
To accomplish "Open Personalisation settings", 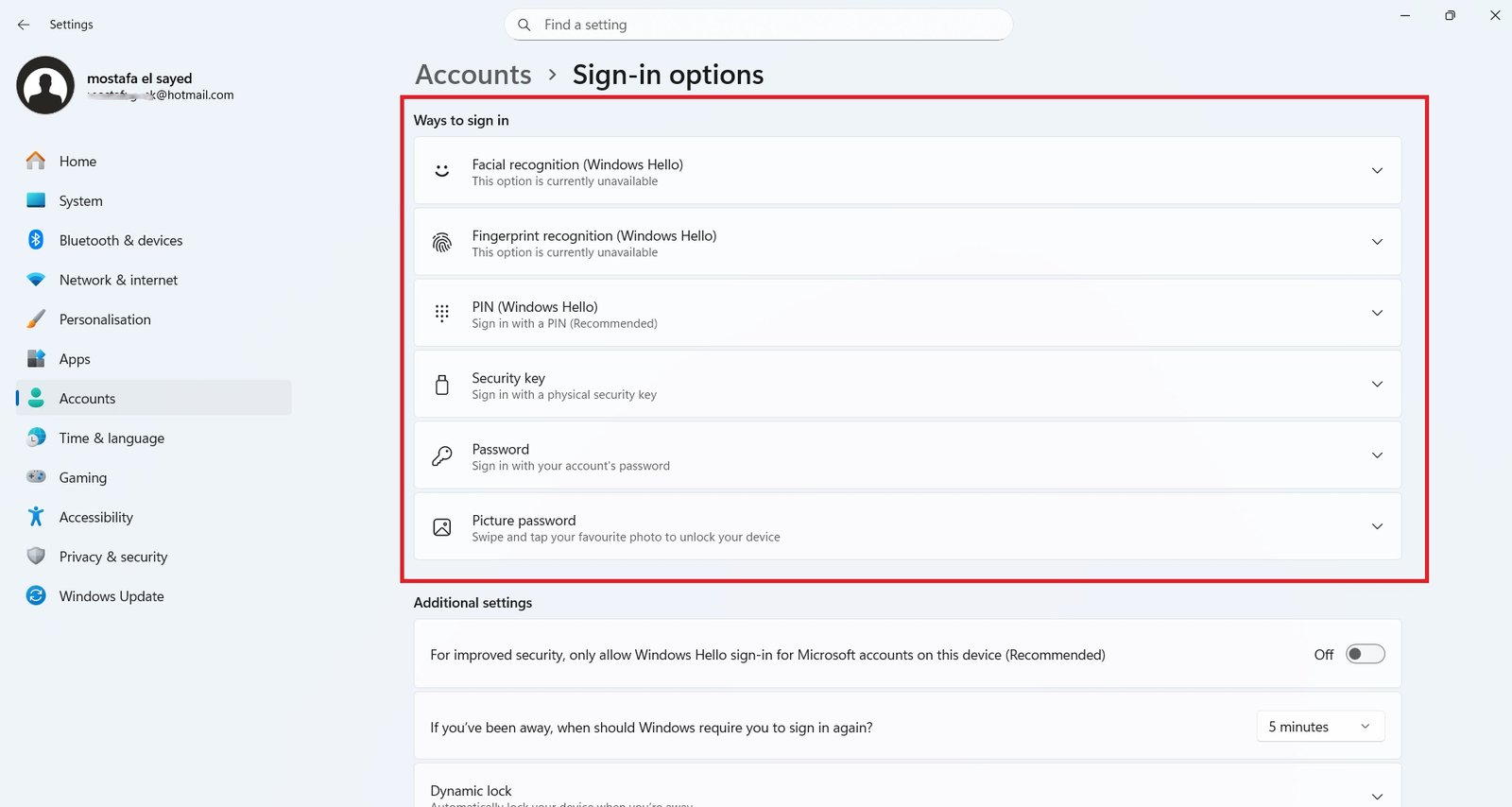I will [154, 319].
